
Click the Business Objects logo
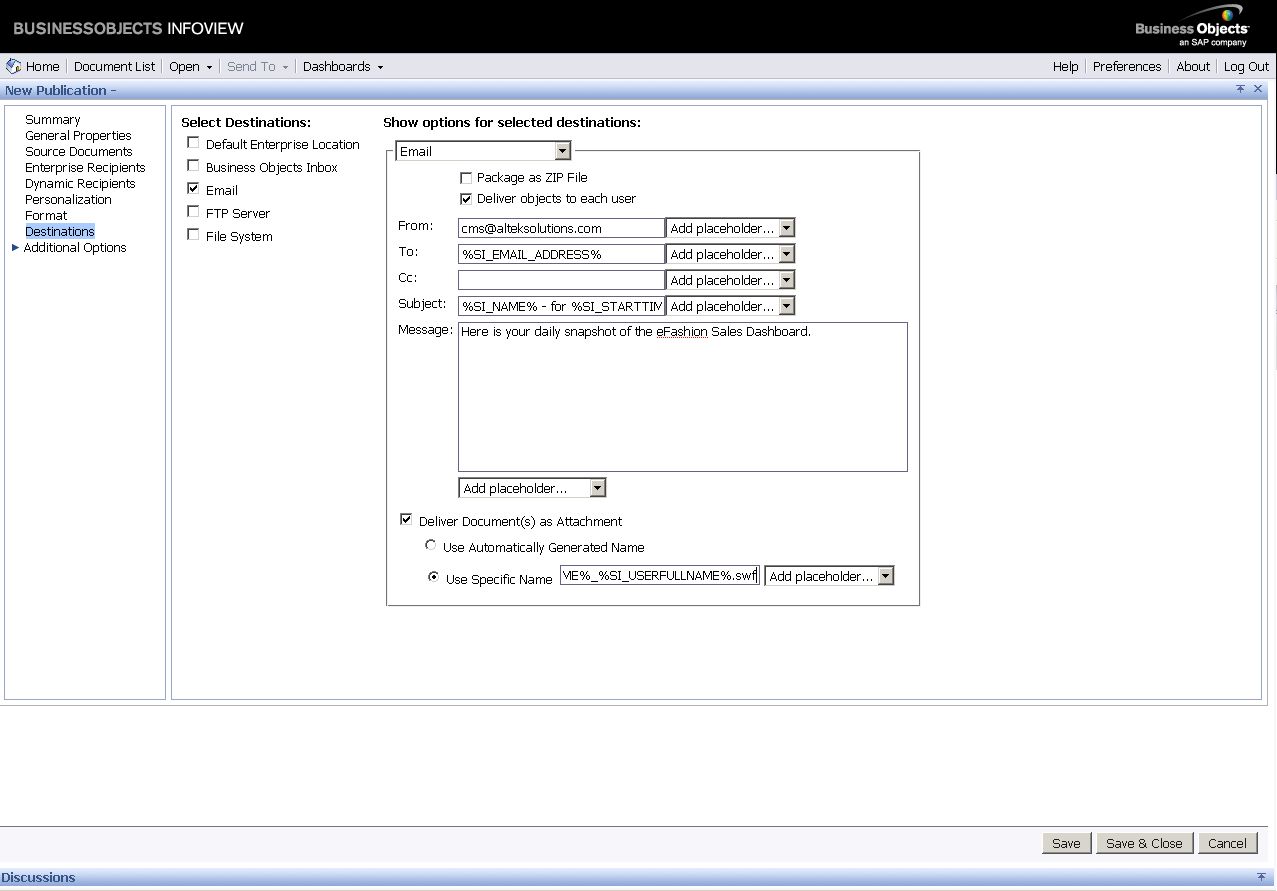pos(1192,27)
